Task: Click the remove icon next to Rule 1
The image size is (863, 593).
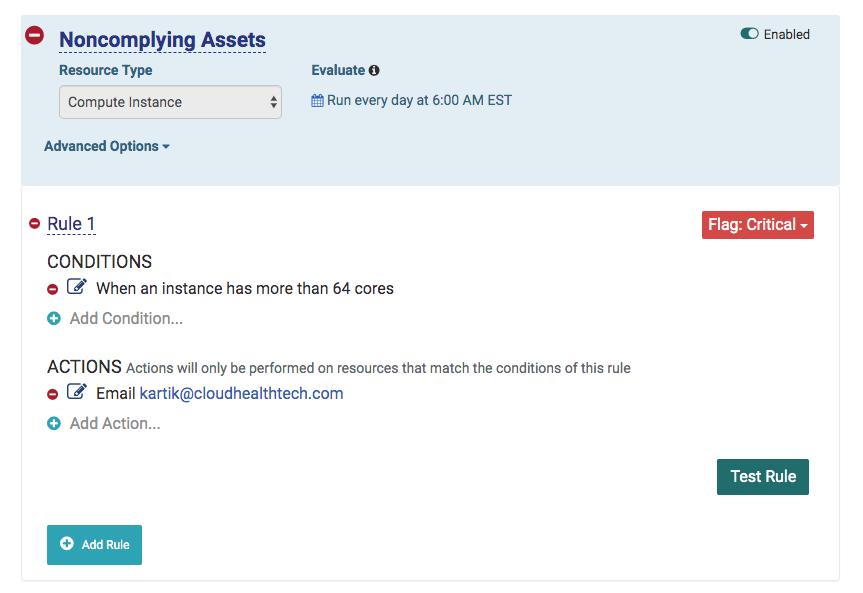Action: click(x=34, y=224)
